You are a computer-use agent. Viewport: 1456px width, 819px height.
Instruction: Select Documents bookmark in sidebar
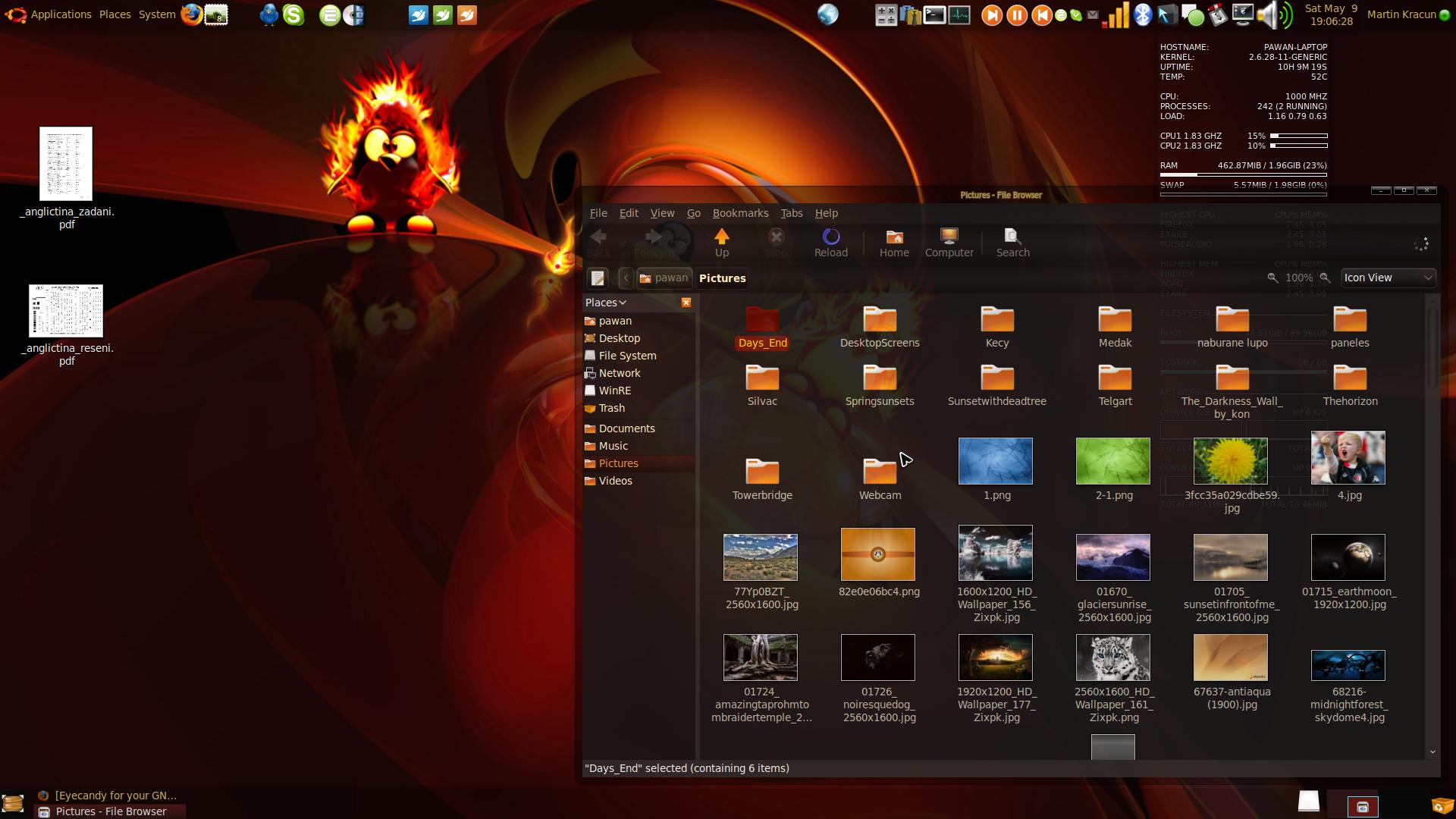tap(639, 428)
